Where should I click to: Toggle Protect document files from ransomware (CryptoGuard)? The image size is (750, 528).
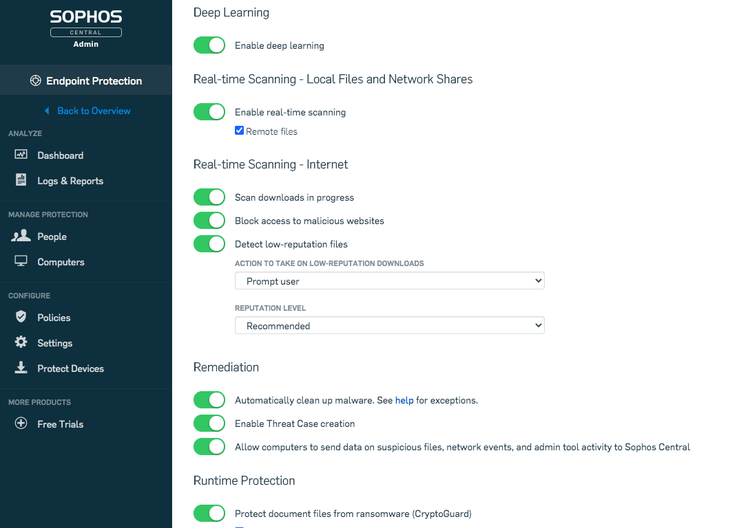(x=209, y=513)
